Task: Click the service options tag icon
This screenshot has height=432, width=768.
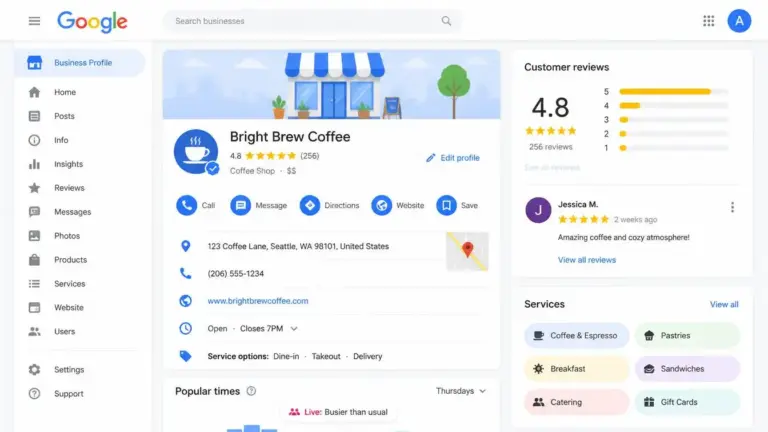Action: pyautogui.click(x=186, y=356)
